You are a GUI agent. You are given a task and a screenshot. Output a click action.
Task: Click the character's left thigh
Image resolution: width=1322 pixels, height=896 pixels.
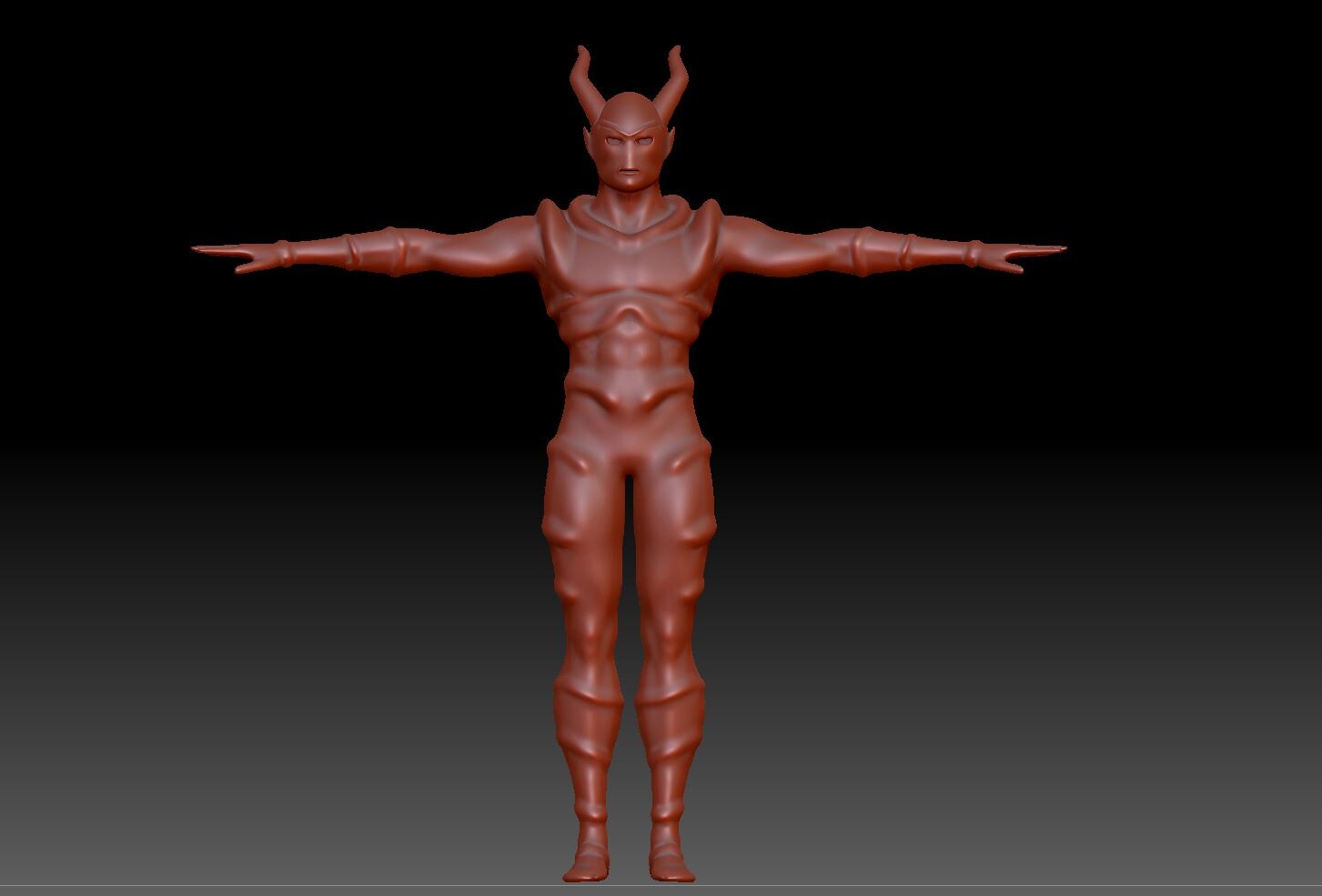(682, 509)
